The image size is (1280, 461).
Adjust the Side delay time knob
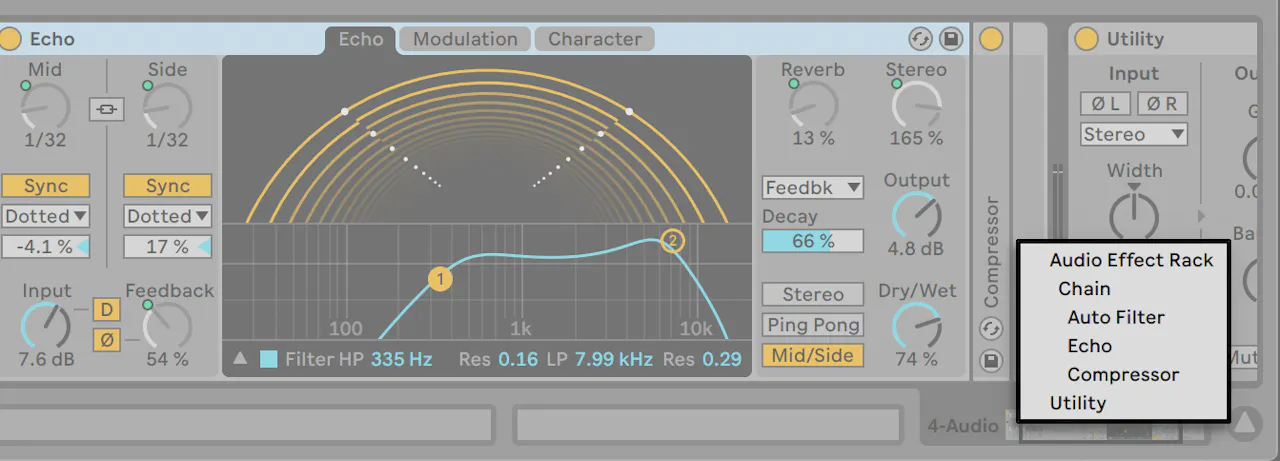pos(167,107)
